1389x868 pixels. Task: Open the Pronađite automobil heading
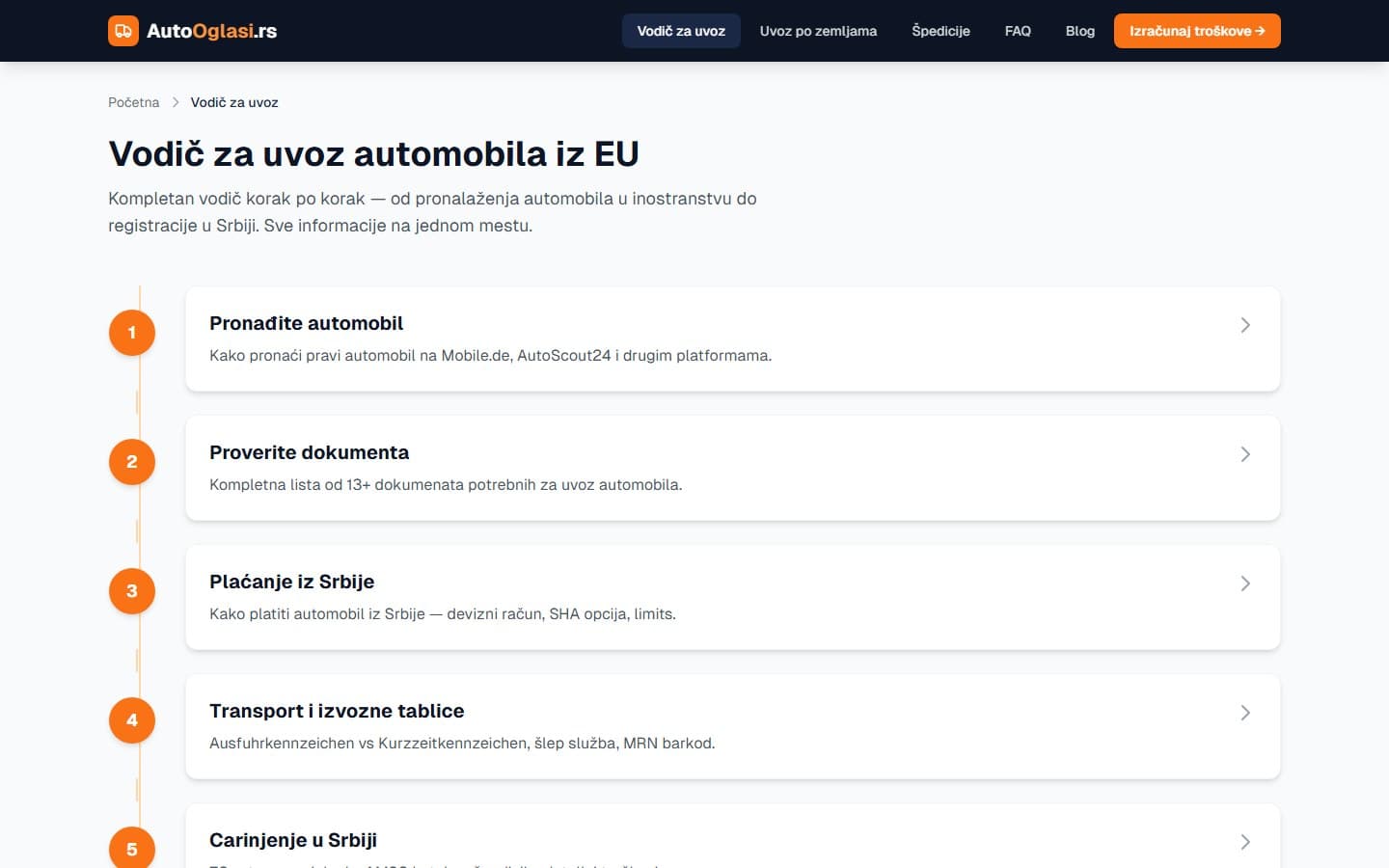(306, 323)
